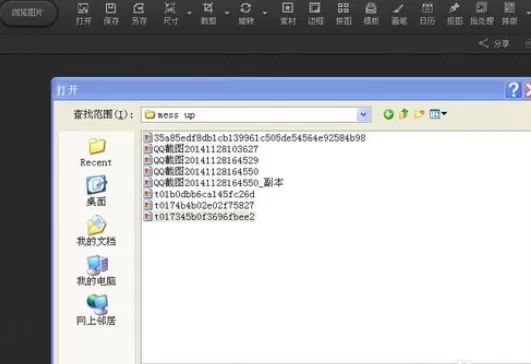Image resolution: width=531 pixels, height=364 pixels.
Task: Open the 拼图 (Collage) tool
Action: [343, 14]
